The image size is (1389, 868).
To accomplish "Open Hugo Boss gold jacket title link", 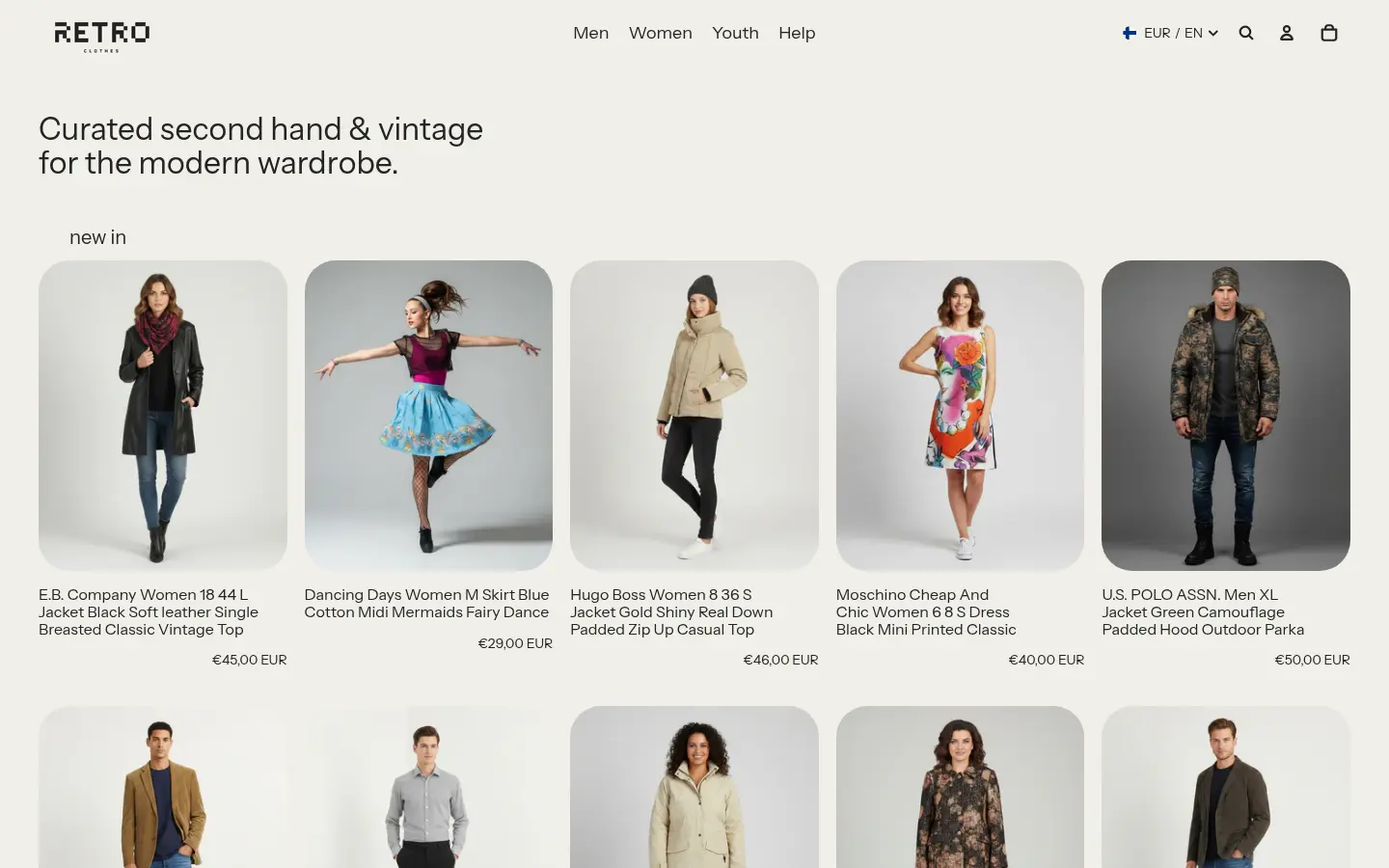I will pos(671,612).
